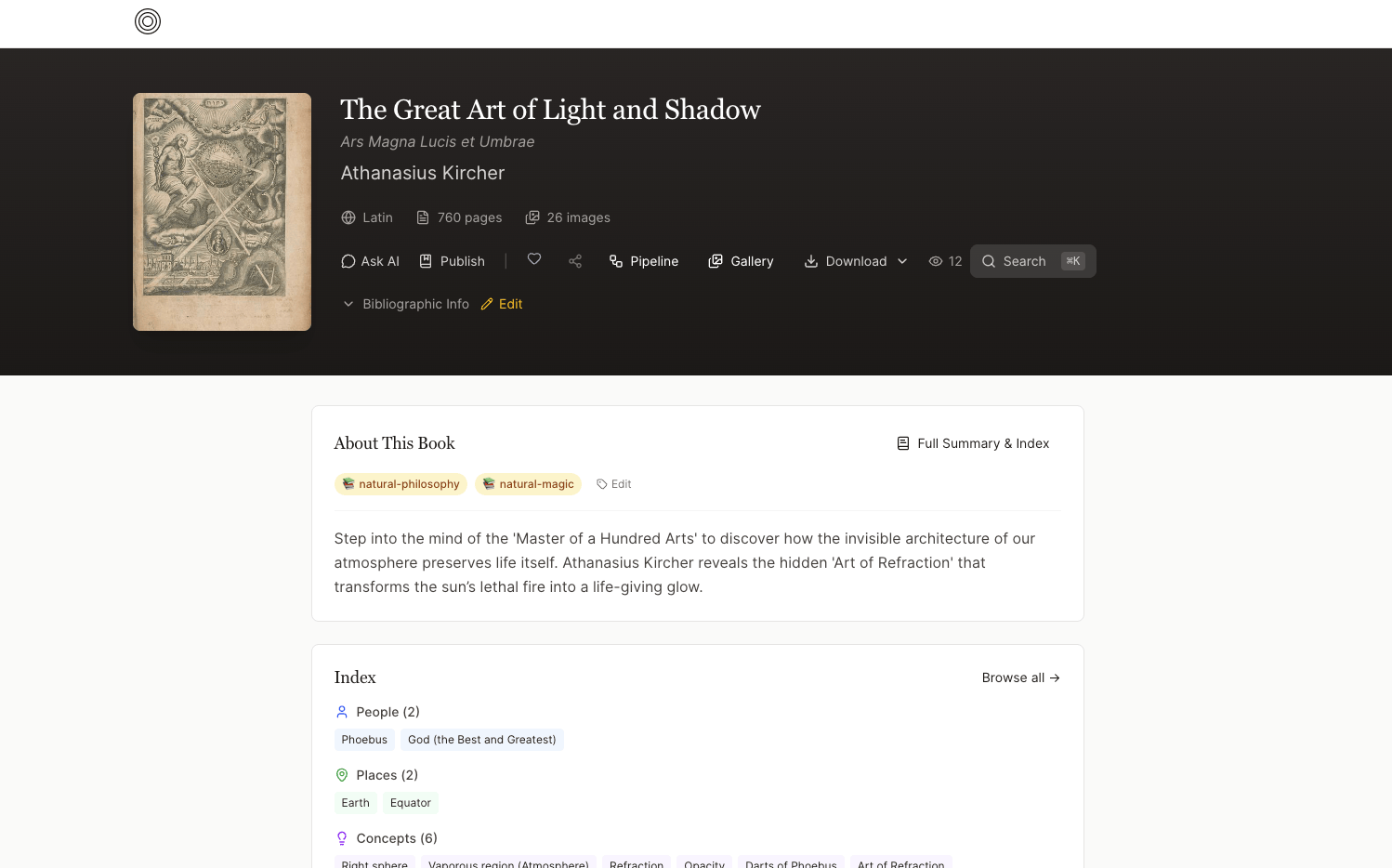The height and width of the screenshot is (868, 1392).
Task: Click the view count indicator
Action: pos(945,261)
